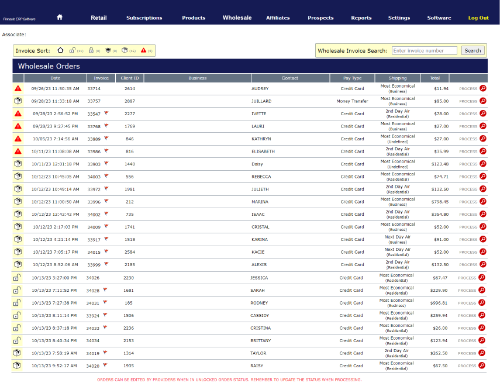This screenshot has height=388, width=500.
Task: Click the warning icon on LAURI's order
Action: click(18, 126)
